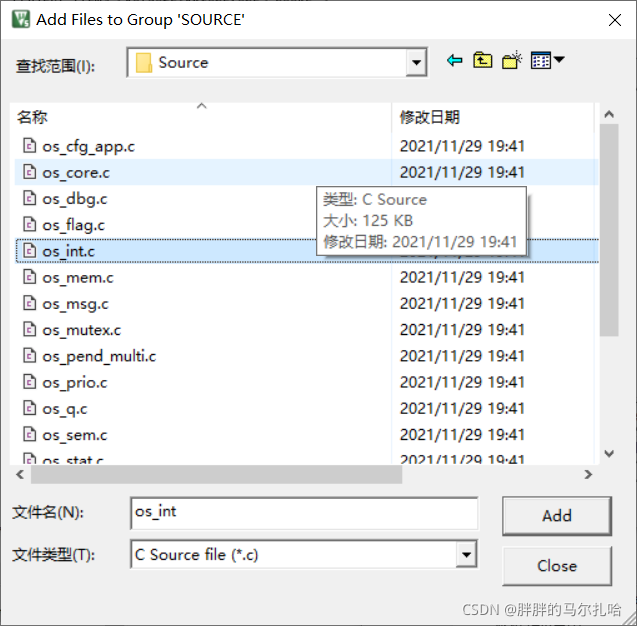
Task: Open the file type dropdown arrow
Action: (466, 554)
